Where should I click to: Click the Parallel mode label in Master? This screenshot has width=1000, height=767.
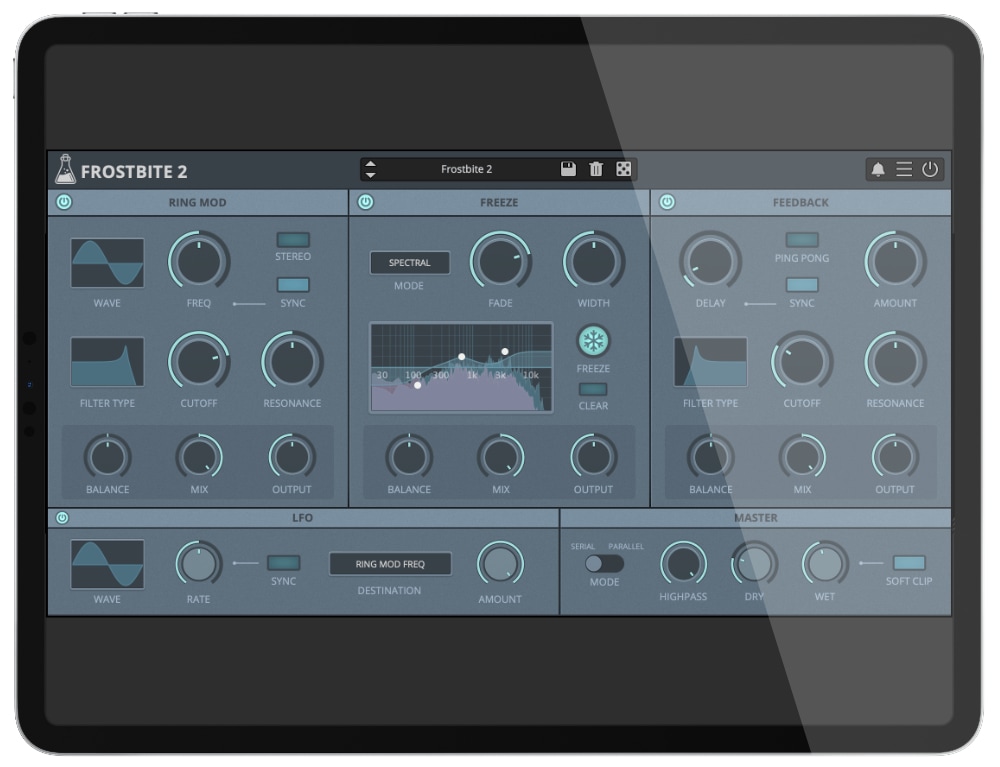626,546
